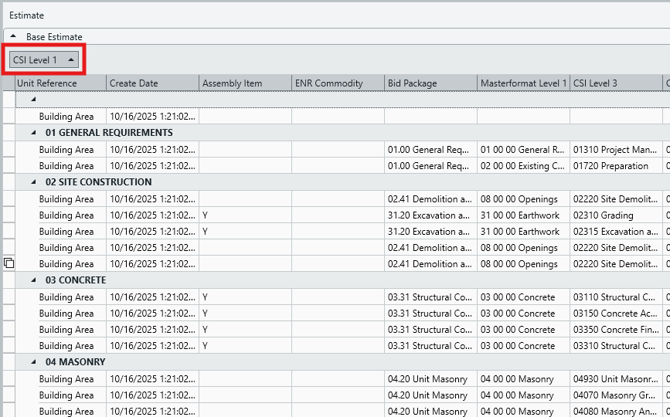The image size is (670, 417).
Task: Click the CSI Level 3 column header
Action: (x=614, y=83)
